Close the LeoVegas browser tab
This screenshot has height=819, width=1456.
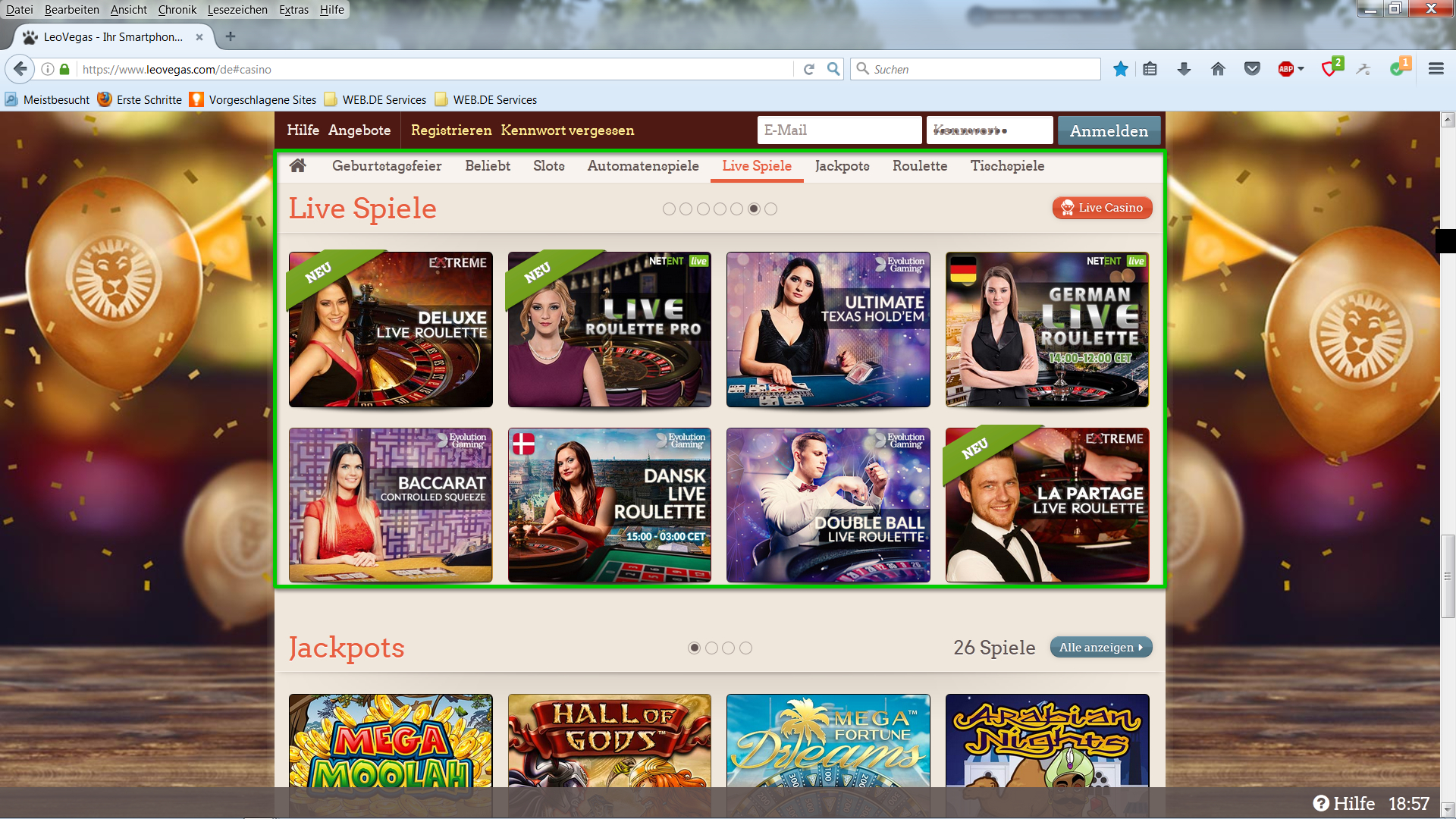point(199,37)
